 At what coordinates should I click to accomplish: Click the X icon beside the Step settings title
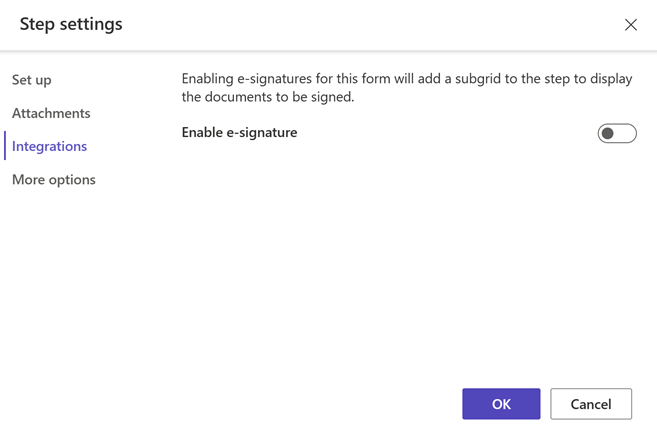631,25
